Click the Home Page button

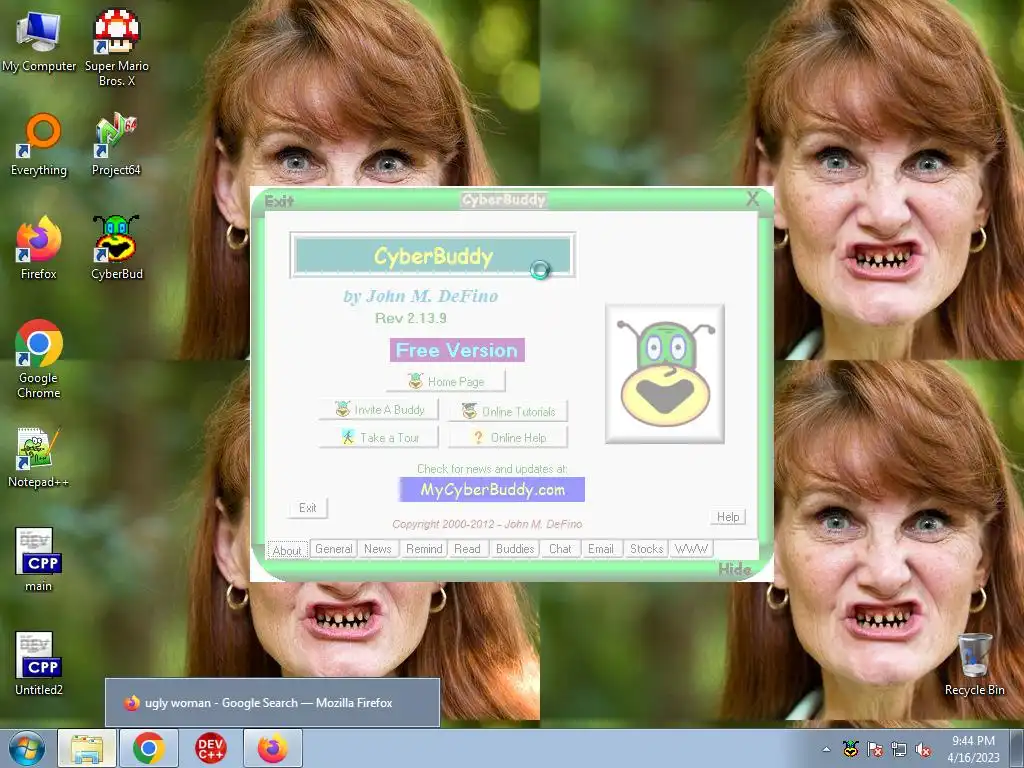coord(446,381)
